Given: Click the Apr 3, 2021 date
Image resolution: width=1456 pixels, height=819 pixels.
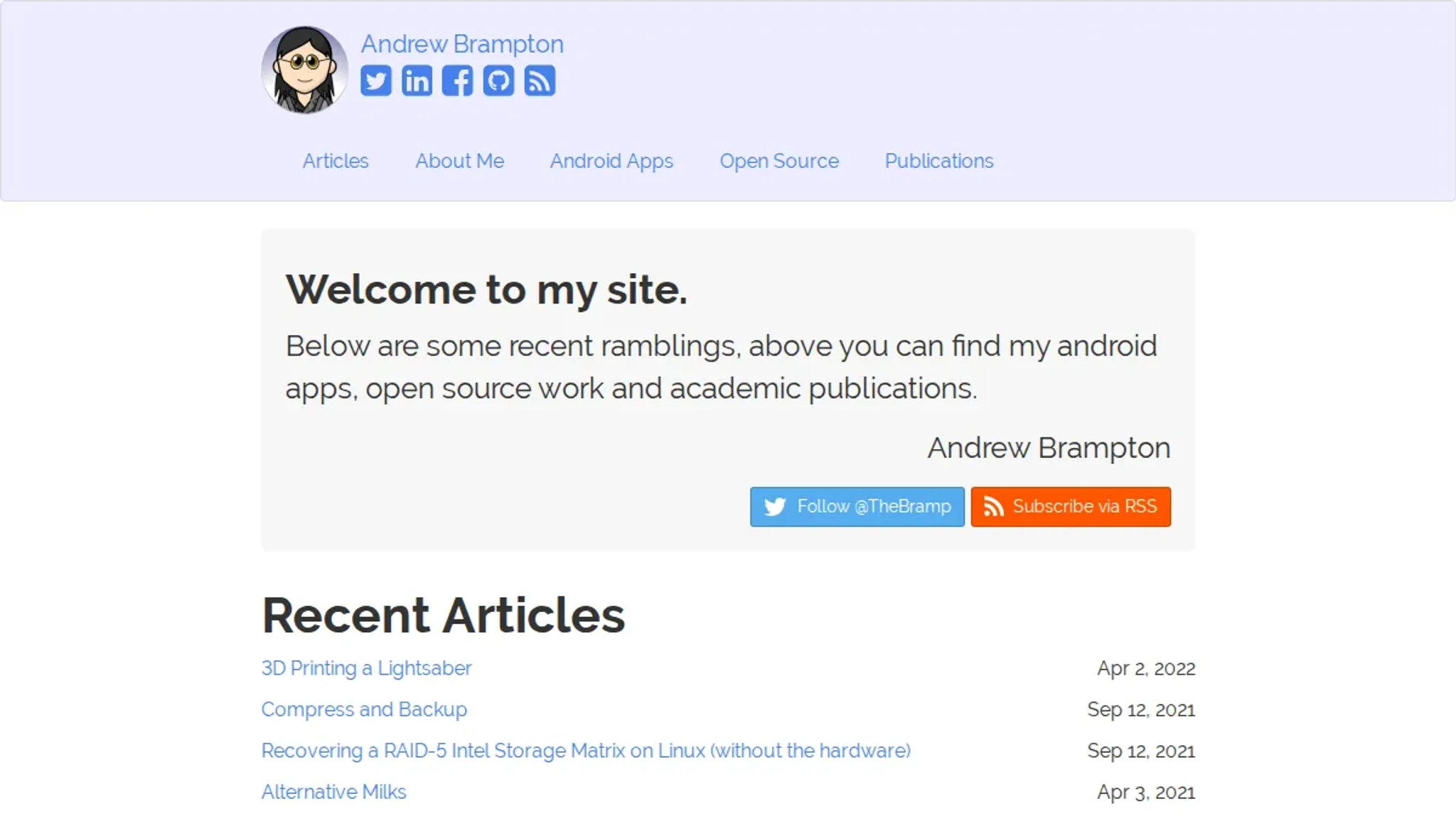Looking at the screenshot, I should [x=1146, y=792].
